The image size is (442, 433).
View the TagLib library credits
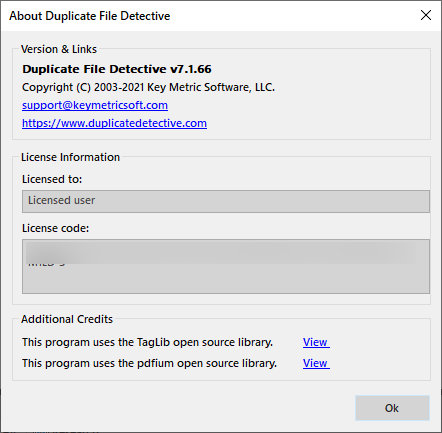point(316,342)
